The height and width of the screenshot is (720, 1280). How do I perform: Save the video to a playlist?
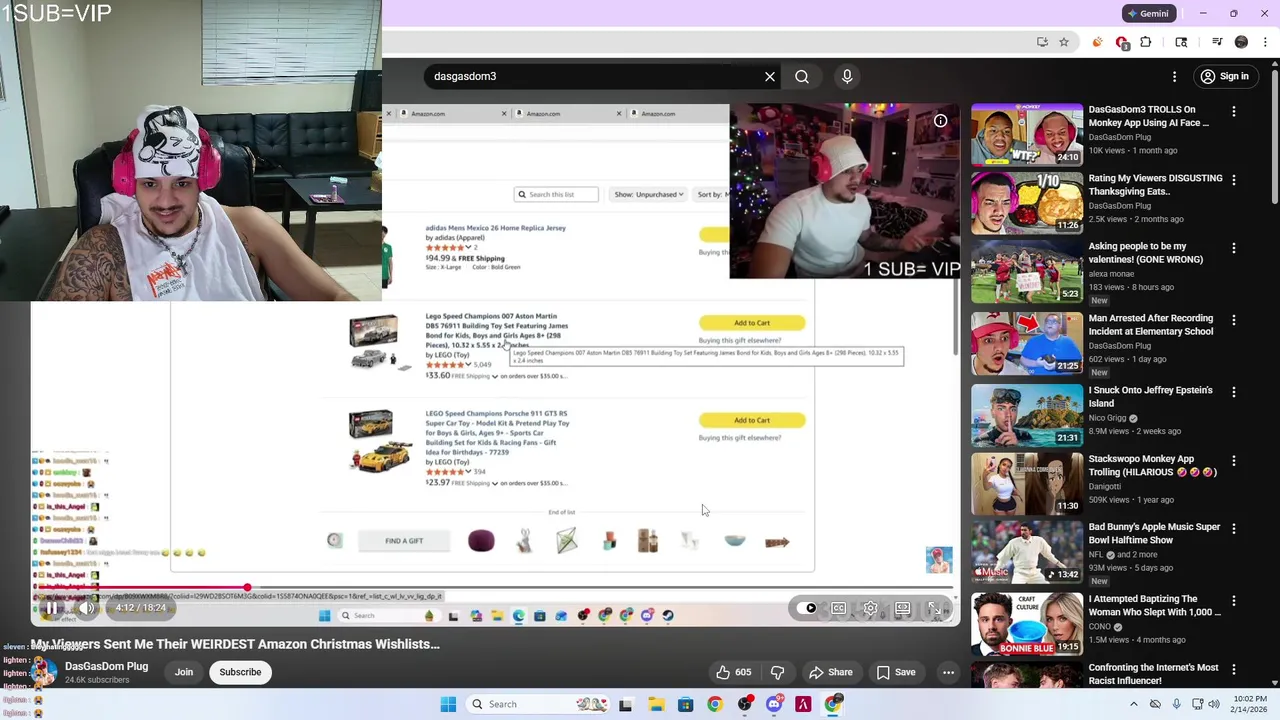click(896, 672)
